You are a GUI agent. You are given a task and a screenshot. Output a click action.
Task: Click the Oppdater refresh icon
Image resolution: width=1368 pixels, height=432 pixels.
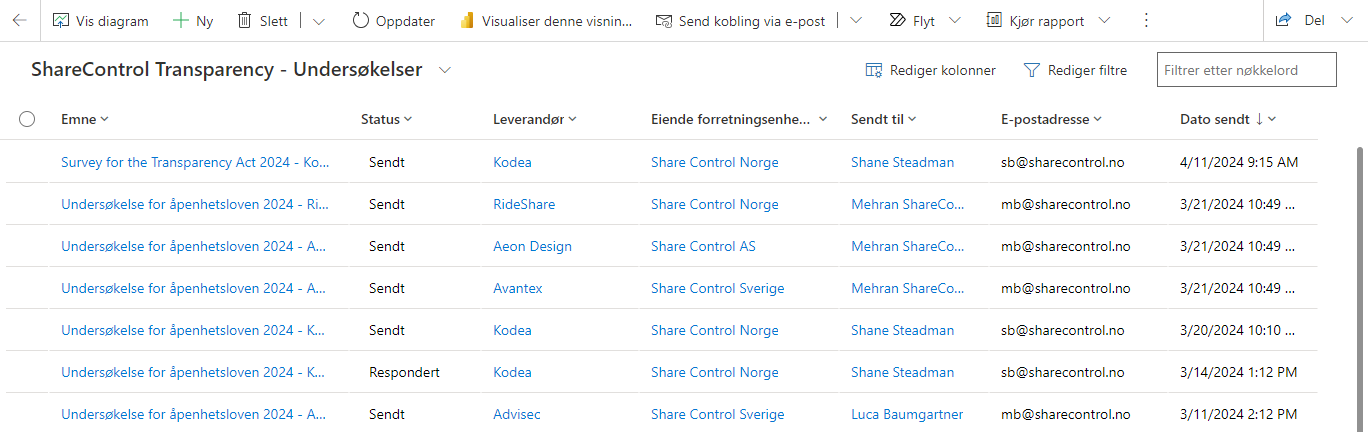pos(361,20)
